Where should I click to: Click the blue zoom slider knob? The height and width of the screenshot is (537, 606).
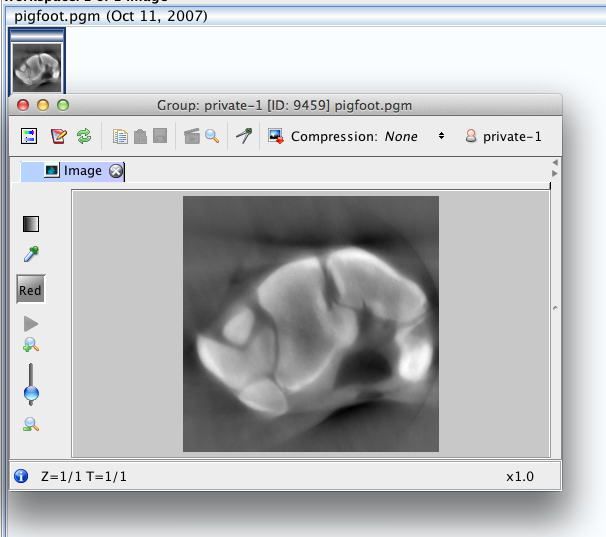point(31,394)
